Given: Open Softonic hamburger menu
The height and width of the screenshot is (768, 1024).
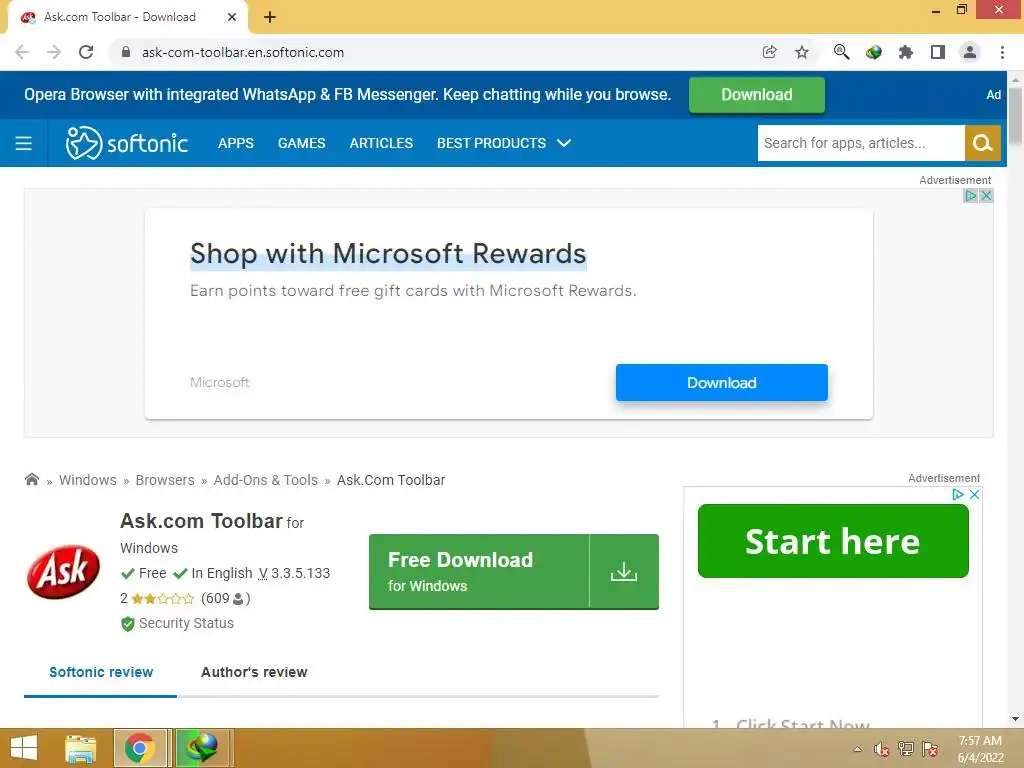Looking at the screenshot, I should coord(24,143).
